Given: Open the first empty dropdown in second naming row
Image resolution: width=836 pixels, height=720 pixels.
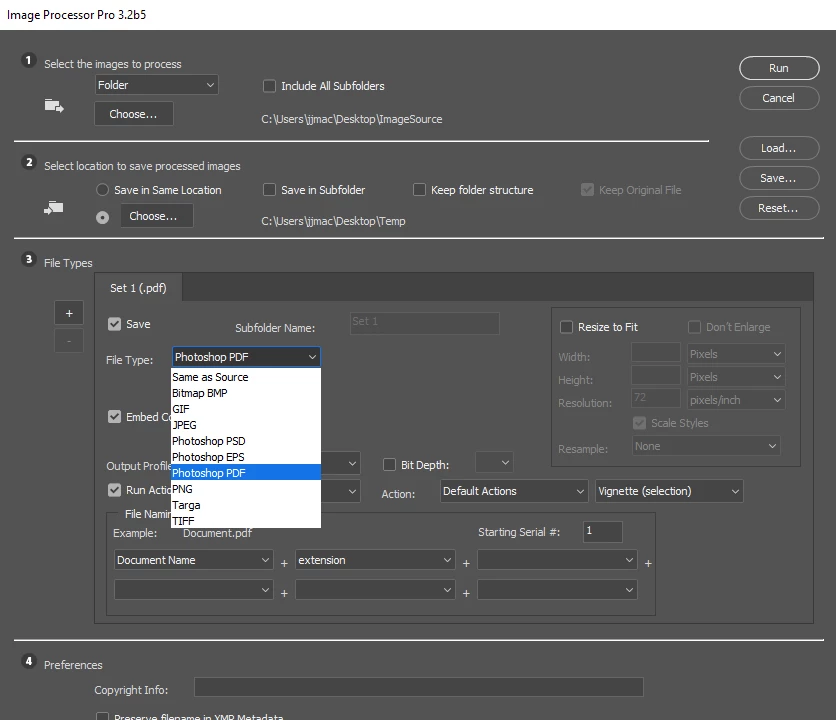Looking at the screenshot, I should coord(194,590).
